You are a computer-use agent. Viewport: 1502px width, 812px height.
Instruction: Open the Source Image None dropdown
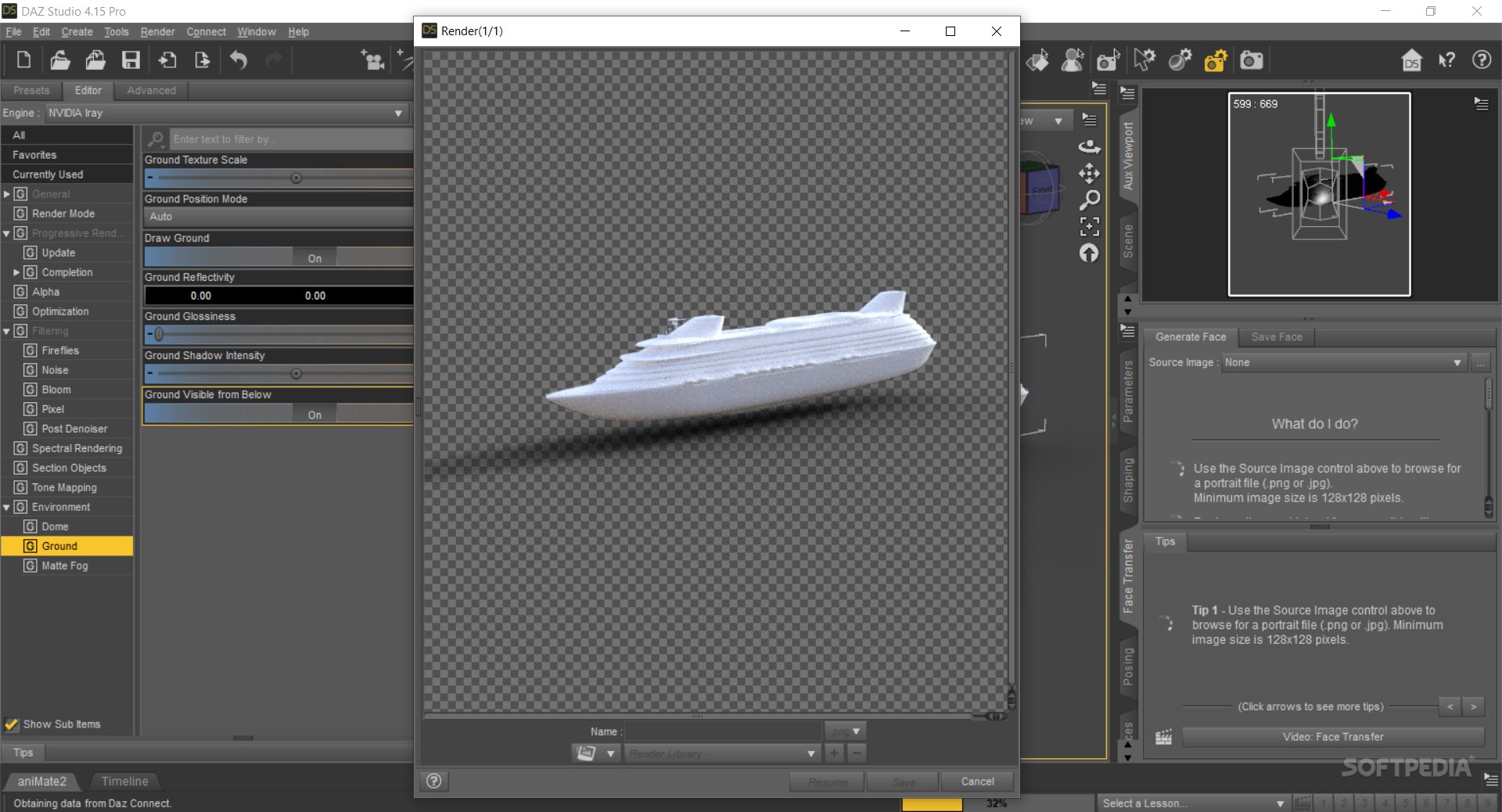(1344, 362)
